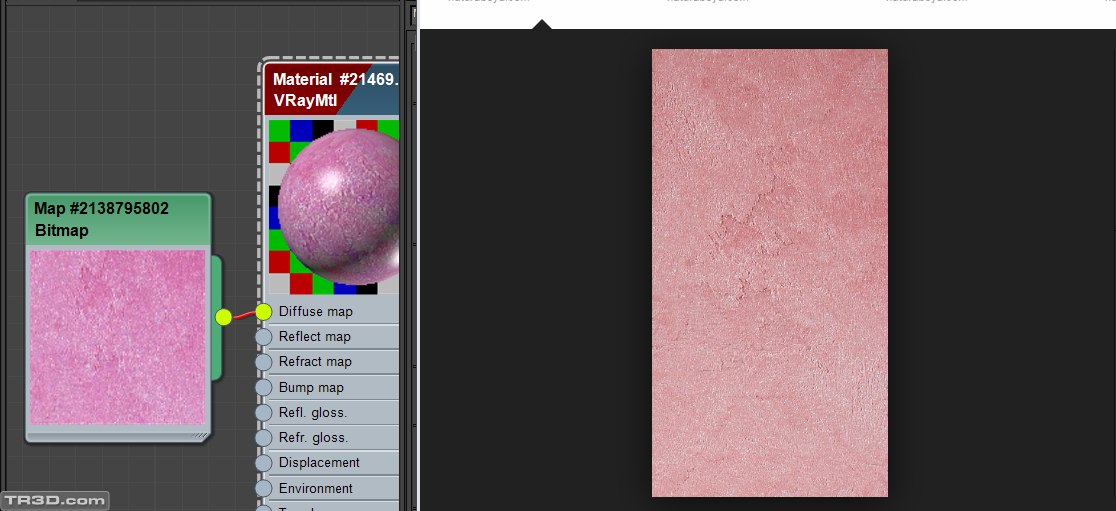Click the Refl. gloss. input socket

tap(263, 412)
